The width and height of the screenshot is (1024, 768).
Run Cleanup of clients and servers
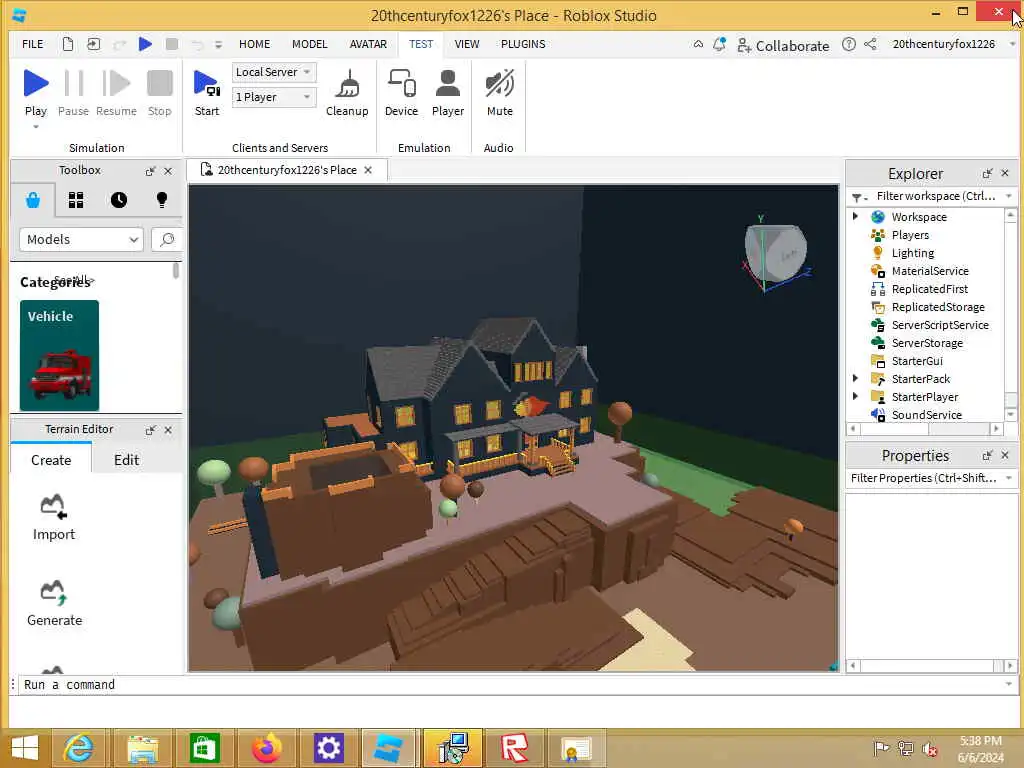[x=347, y=92]
